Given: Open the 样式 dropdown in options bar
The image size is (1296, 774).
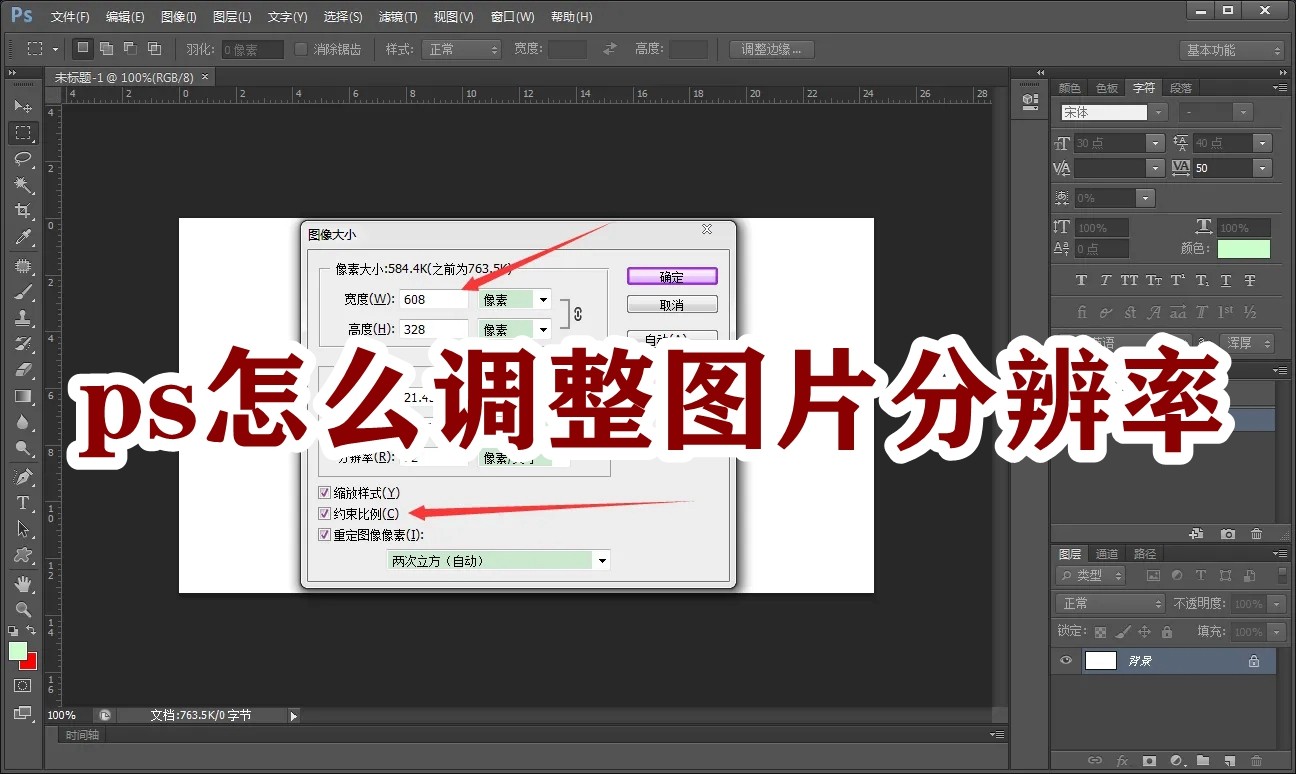Looking at the screenshot, I should [461, 49].
